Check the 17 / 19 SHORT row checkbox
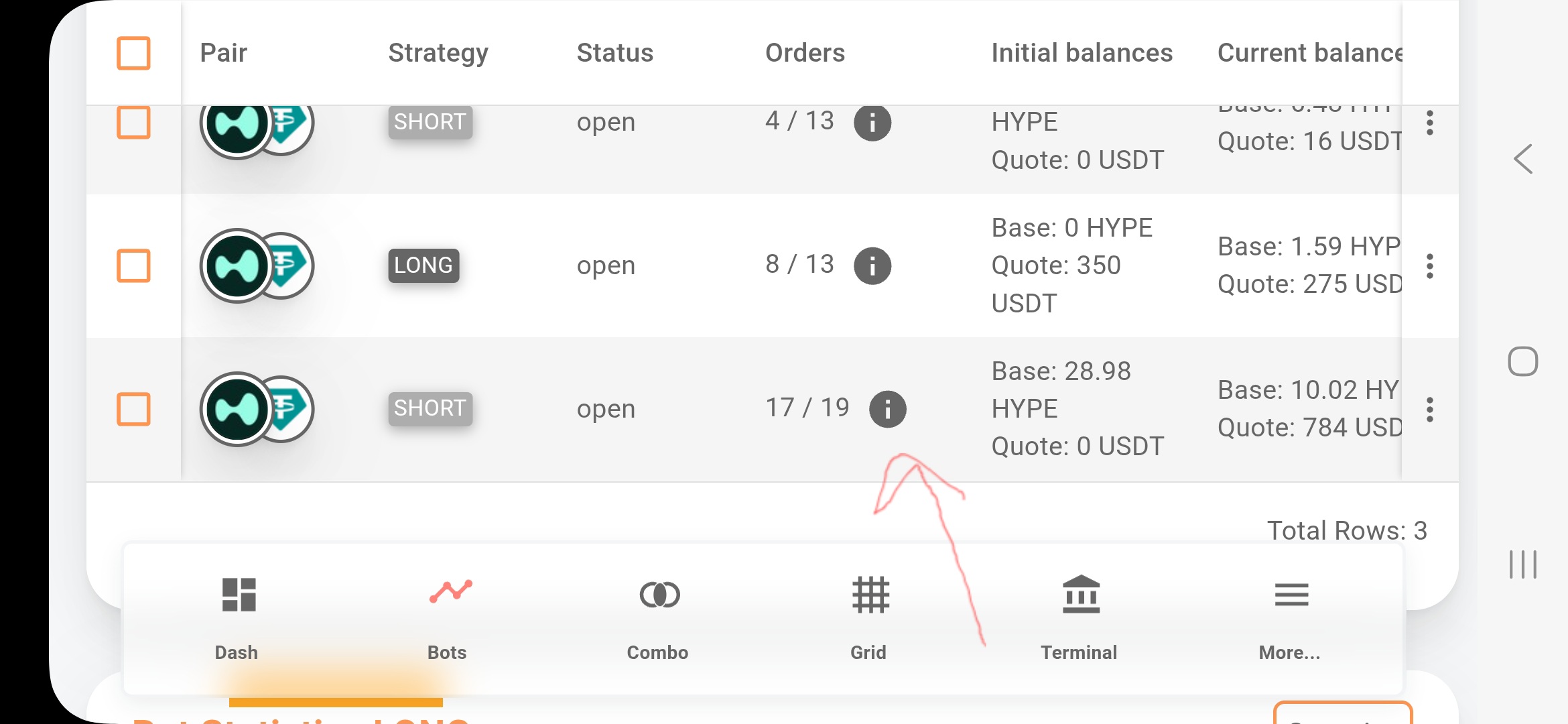The image size is (1568, 724). 133,409
